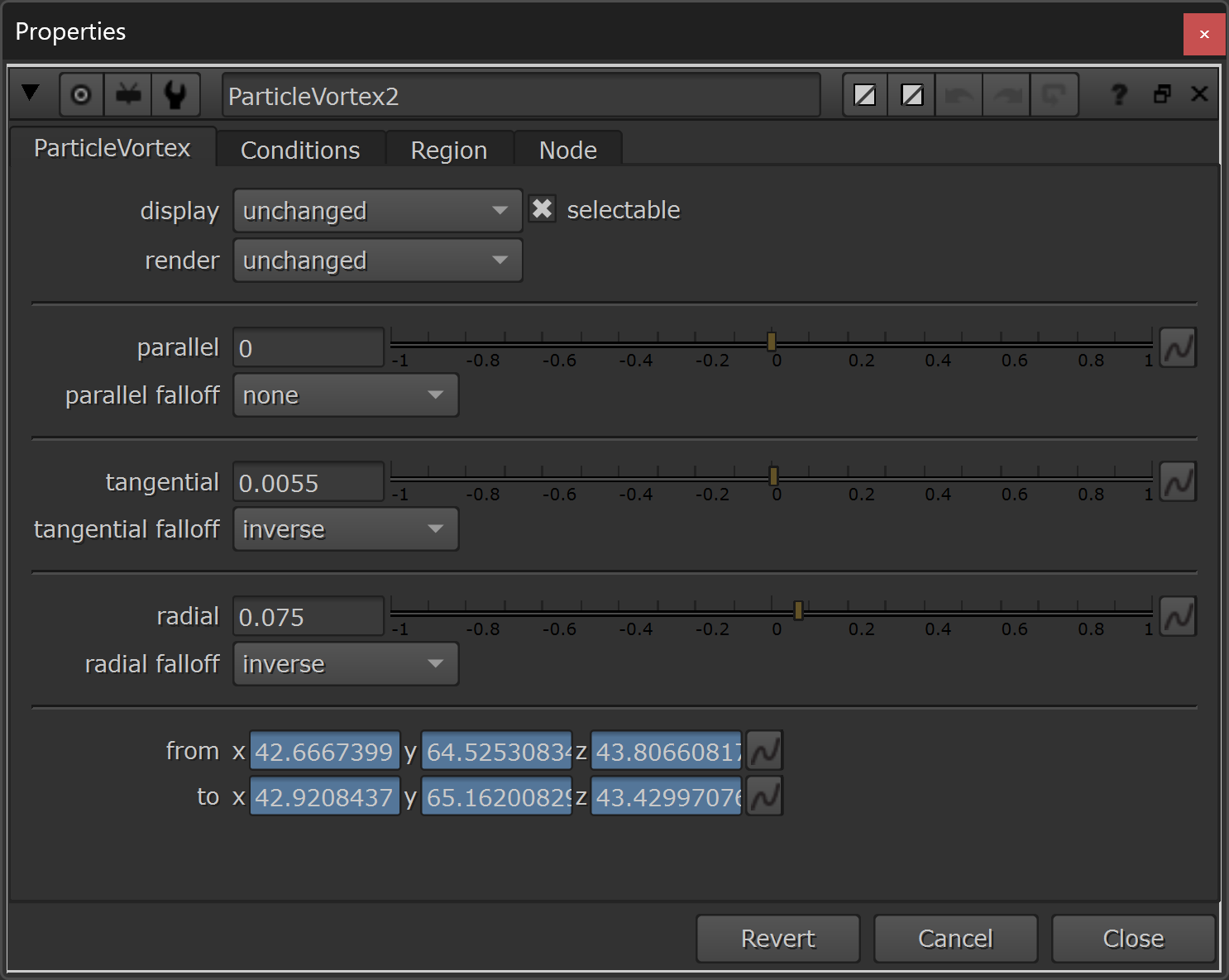Click the to z value field
Image resolution: width=1229 pixels, height=980 pixels.
click(x=667, y=796)
